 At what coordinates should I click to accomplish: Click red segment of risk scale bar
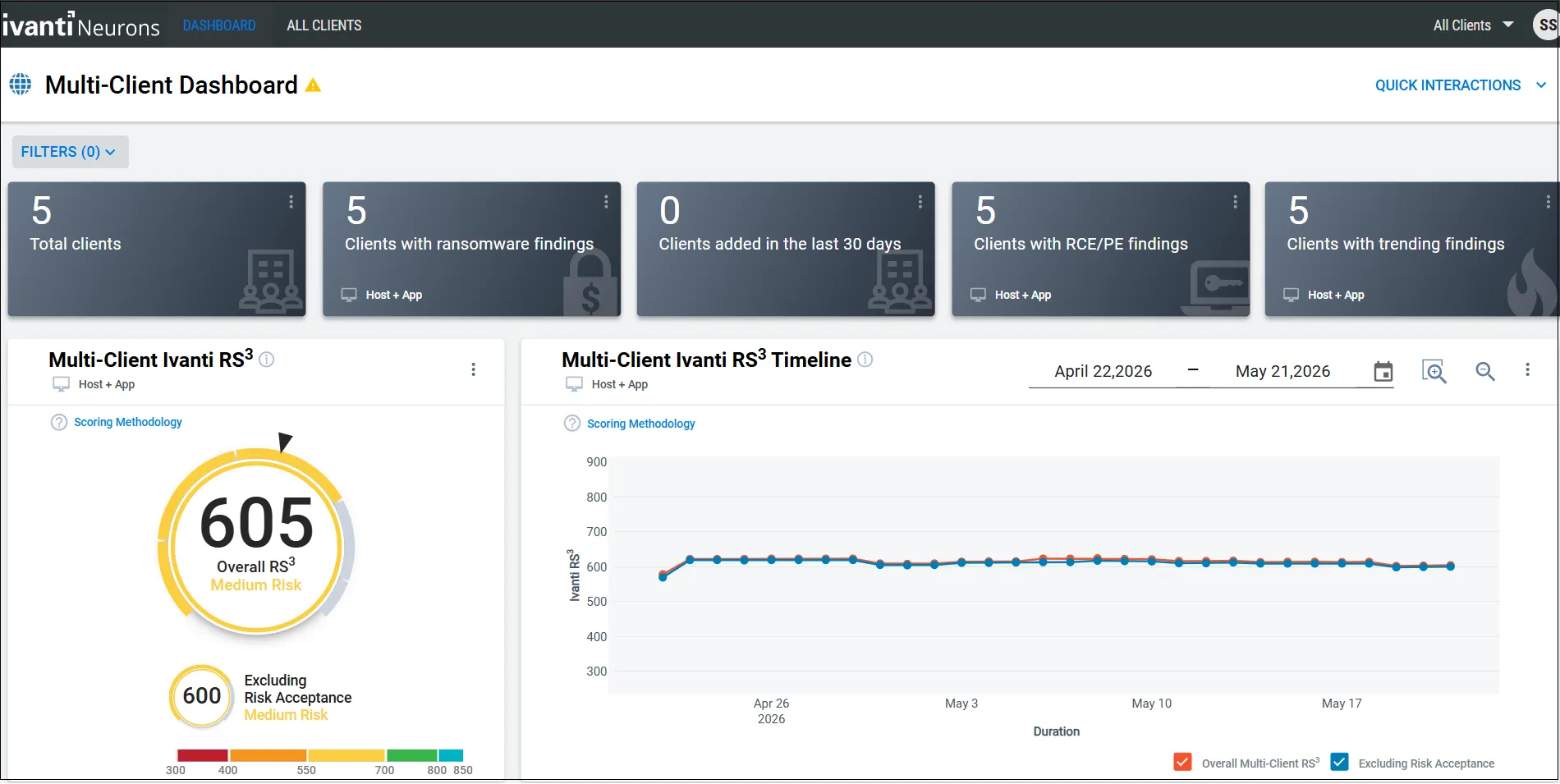pos(202,755)
